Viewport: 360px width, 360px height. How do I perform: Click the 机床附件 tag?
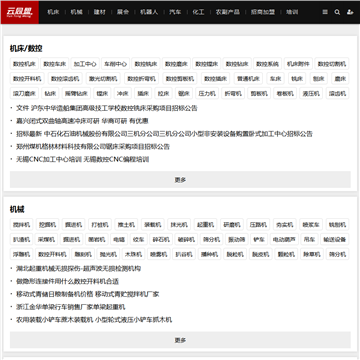[x=298, y=64]
